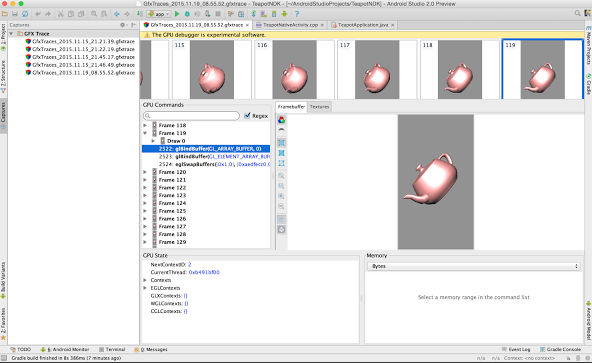Click the bottom-most round framebuffer toolbar icon

[281, 229]
